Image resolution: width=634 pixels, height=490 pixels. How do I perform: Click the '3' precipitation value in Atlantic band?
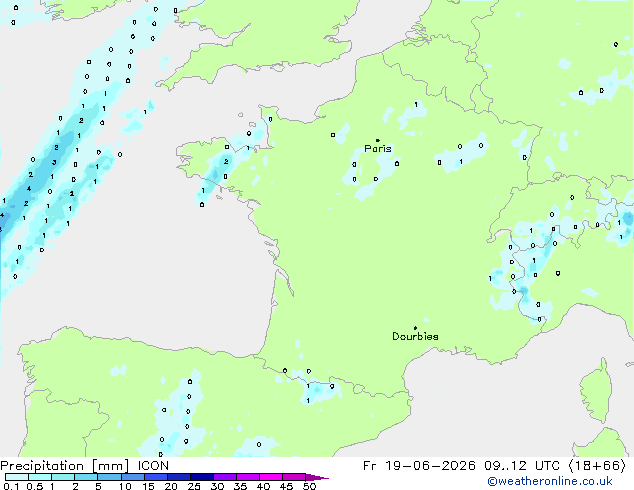pos(54,163)
